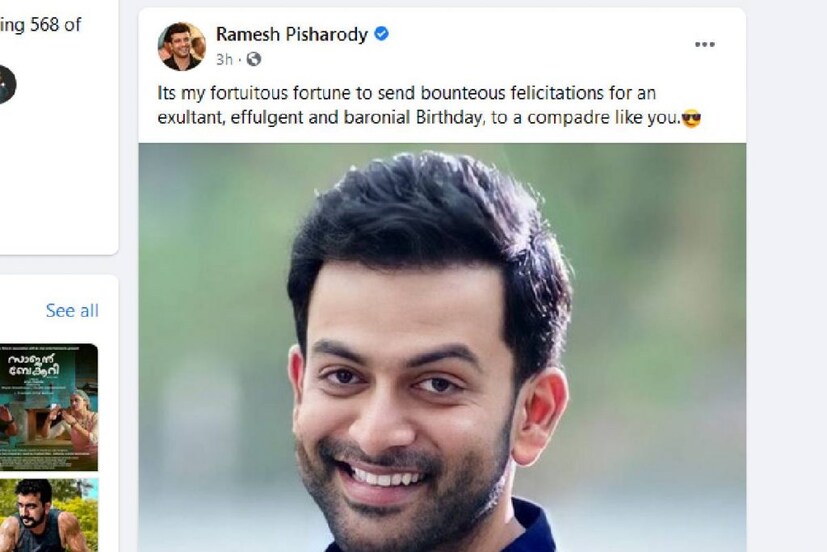Viewport: 827px width, 552px height.
Task: Click the See all link
Action: (x=72, y=311)
